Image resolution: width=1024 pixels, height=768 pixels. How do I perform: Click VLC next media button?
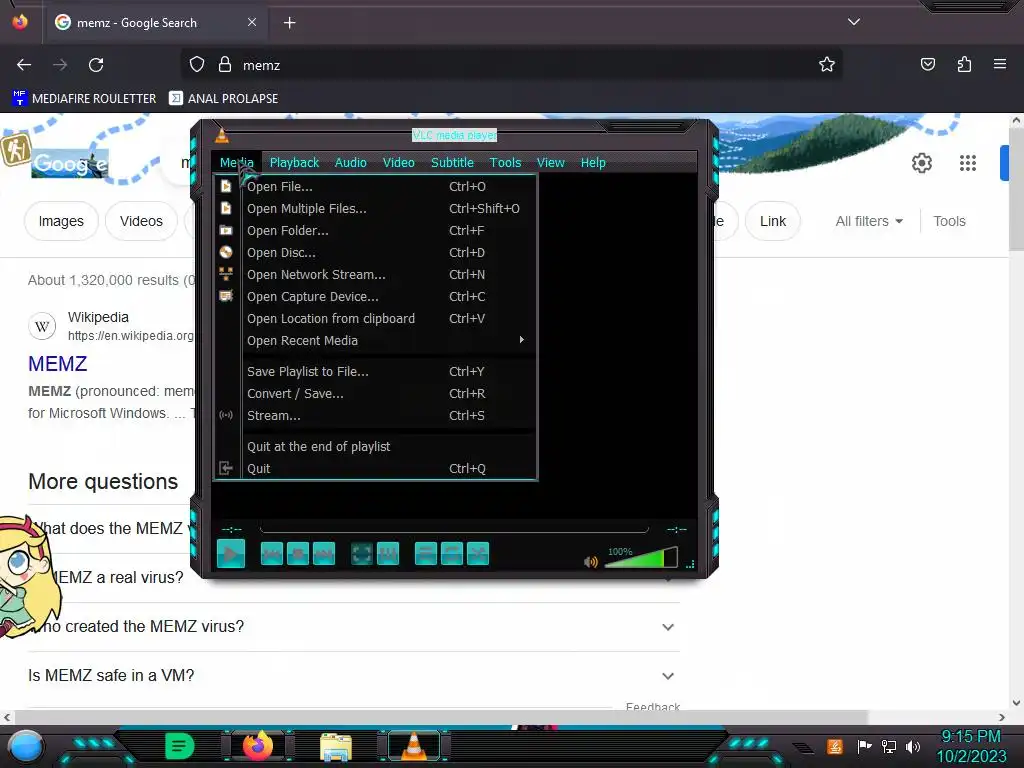point(324,554)
